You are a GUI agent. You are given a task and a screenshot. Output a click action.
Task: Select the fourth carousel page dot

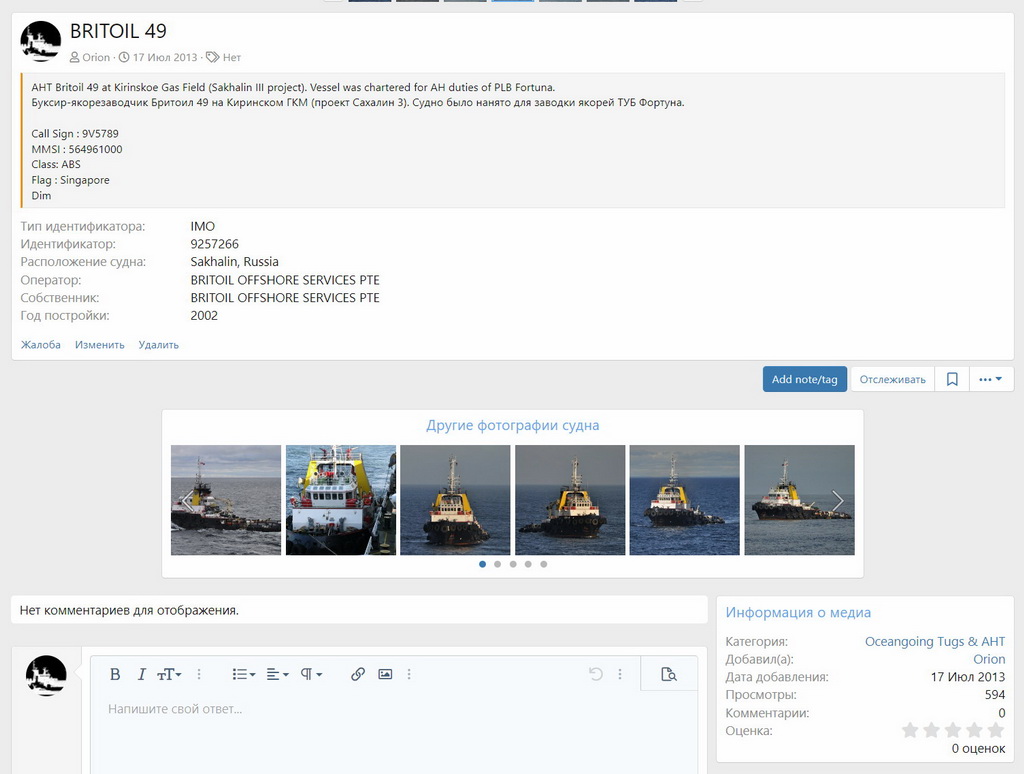click(528, 564)
